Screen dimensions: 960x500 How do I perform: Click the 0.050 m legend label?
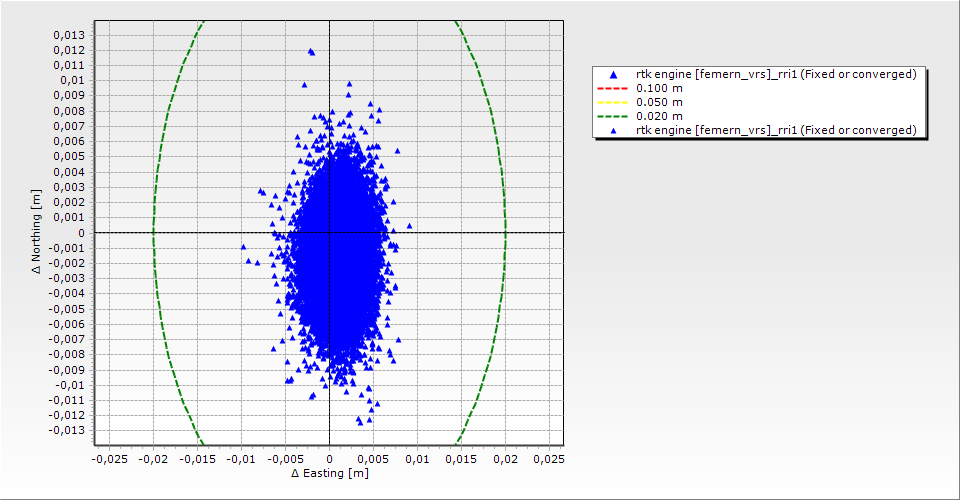[x=659, y=102]
